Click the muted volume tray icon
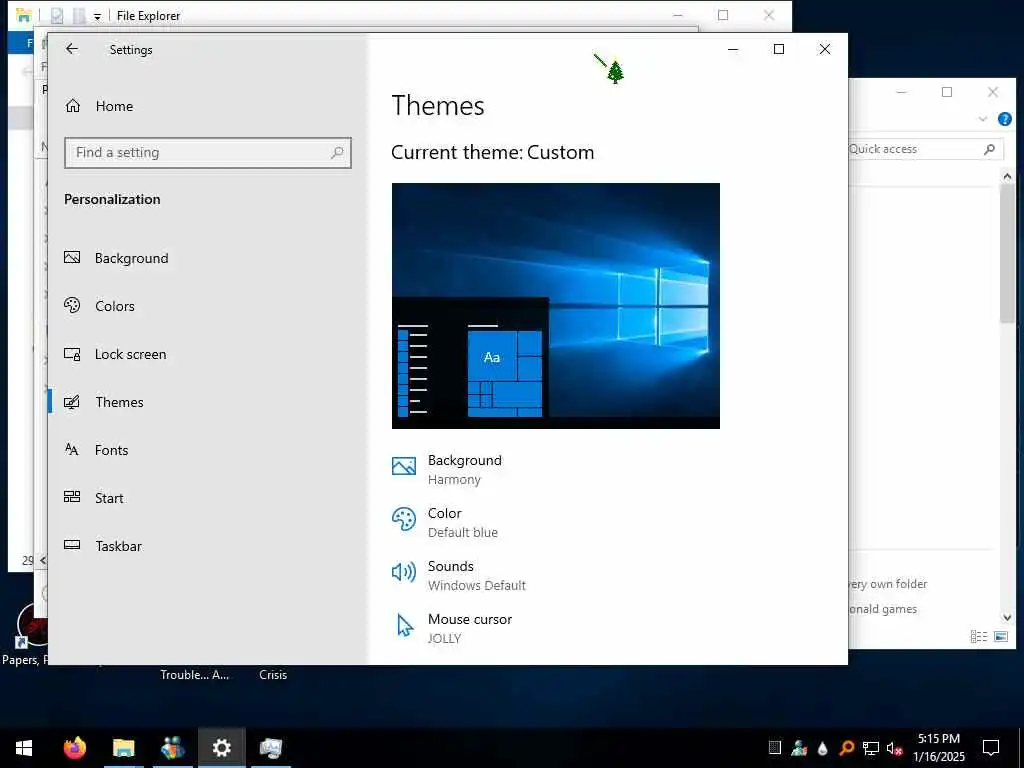Viewport: 1024px width, 768px height. 894,748
